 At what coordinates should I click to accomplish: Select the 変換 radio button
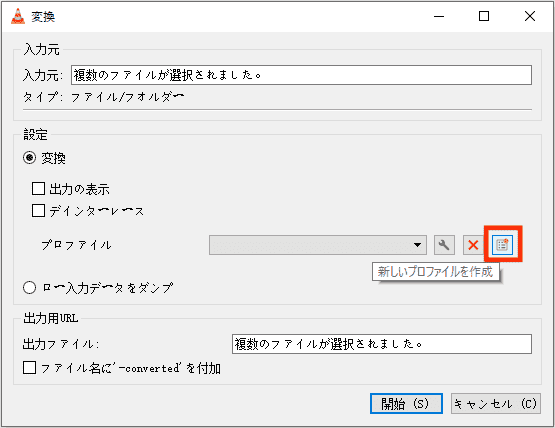point(29,158)
